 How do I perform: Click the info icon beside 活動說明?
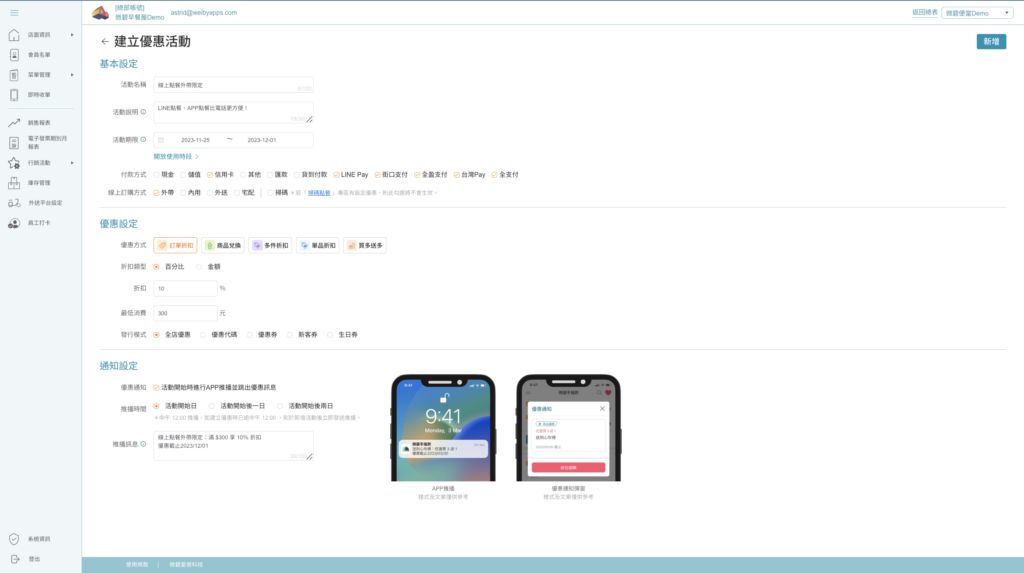tap(144, 112)
